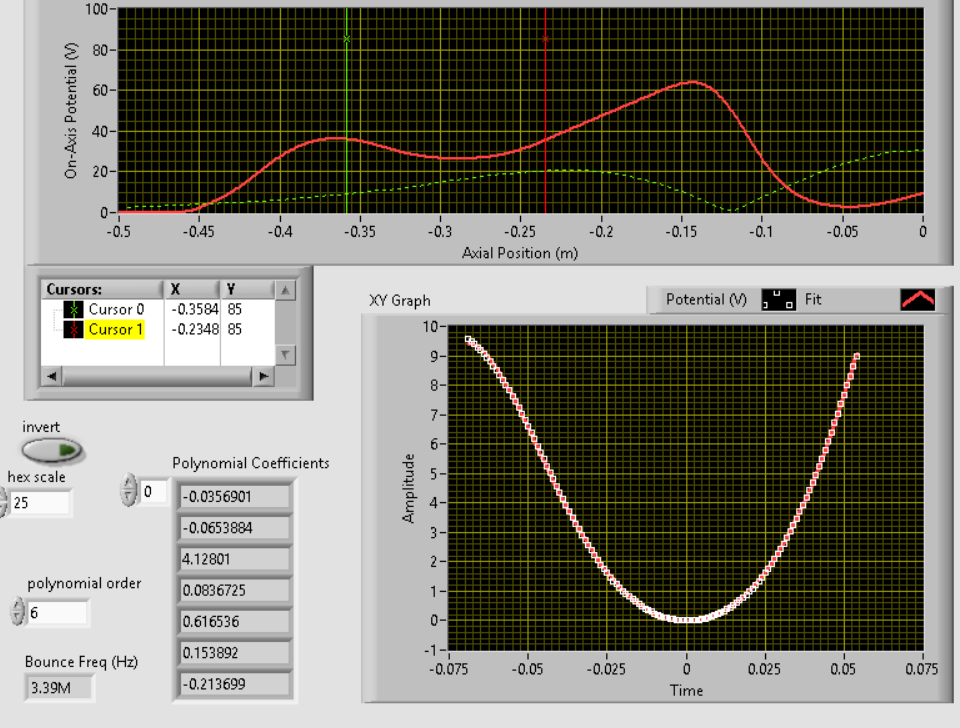Select the Cursor 1 row in the cursor list
This screenshot has width=960, height=728.
116,329
